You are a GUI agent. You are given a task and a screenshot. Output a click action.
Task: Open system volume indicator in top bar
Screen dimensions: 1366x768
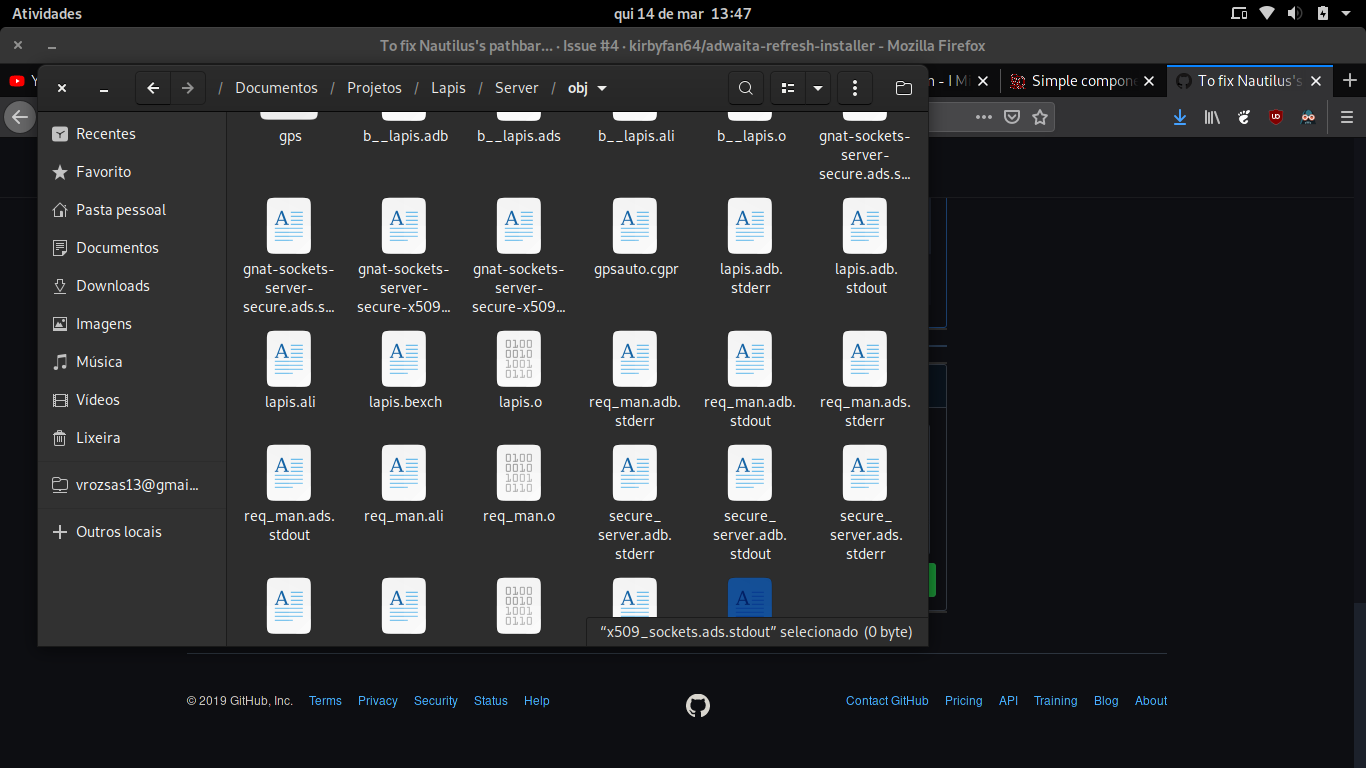[1295, 14]
